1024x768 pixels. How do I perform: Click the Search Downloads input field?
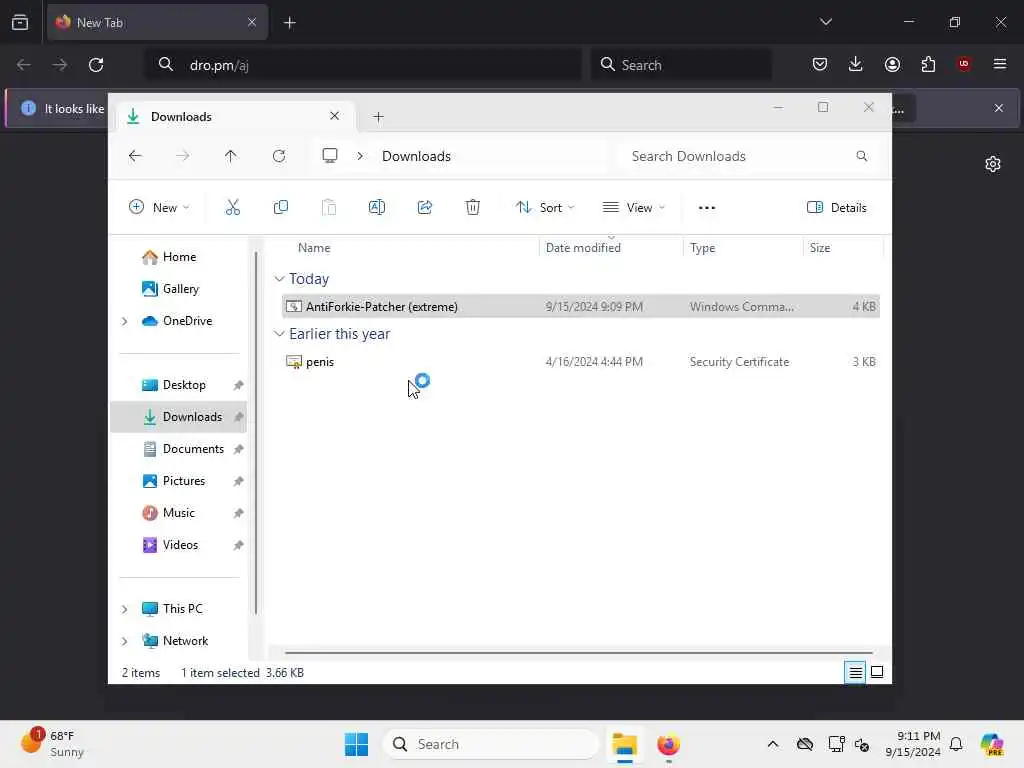point(747,156)
